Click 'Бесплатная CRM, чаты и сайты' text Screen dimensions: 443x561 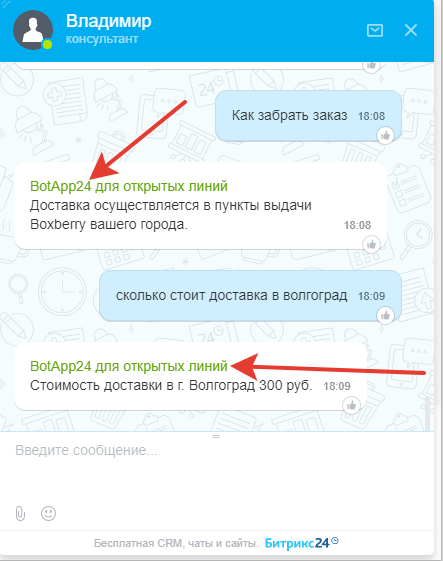point(176,543)
